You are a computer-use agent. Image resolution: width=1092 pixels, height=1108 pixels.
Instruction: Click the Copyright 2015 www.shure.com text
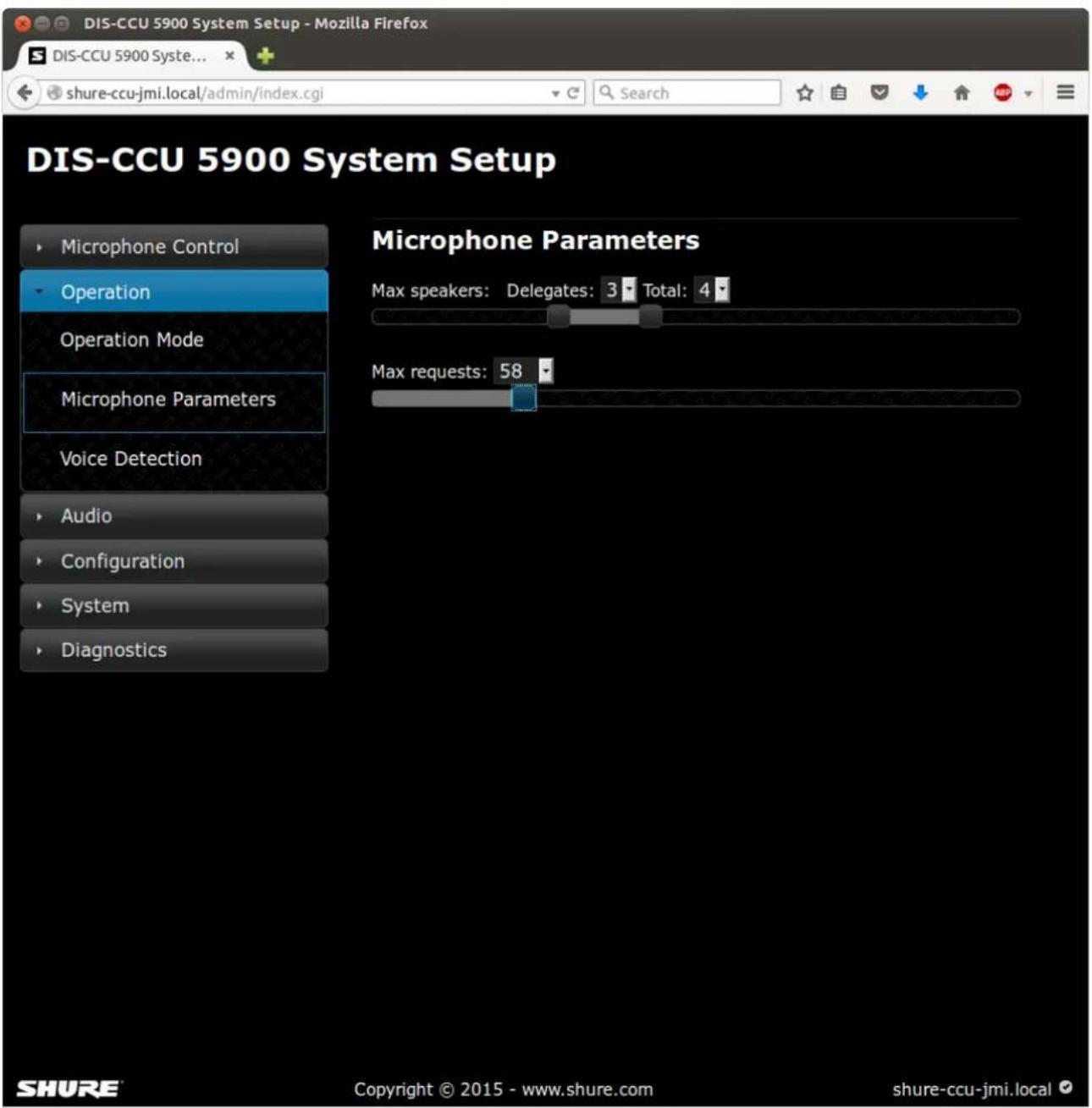pyautogui.click(x=503, y=1089)
